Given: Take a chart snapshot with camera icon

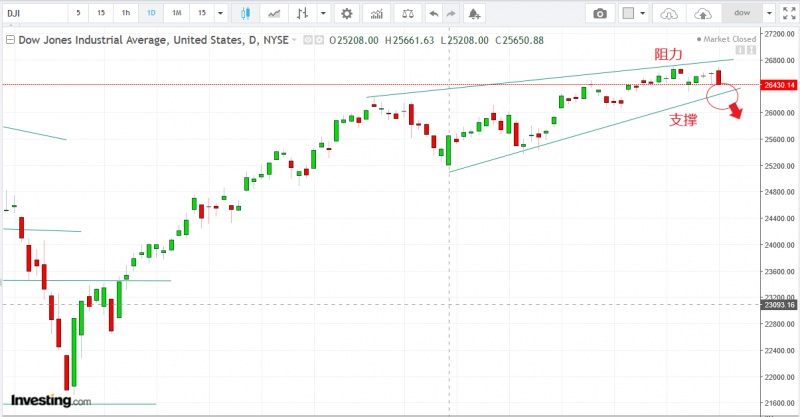Looking at the screenshot, I should 599,14.
